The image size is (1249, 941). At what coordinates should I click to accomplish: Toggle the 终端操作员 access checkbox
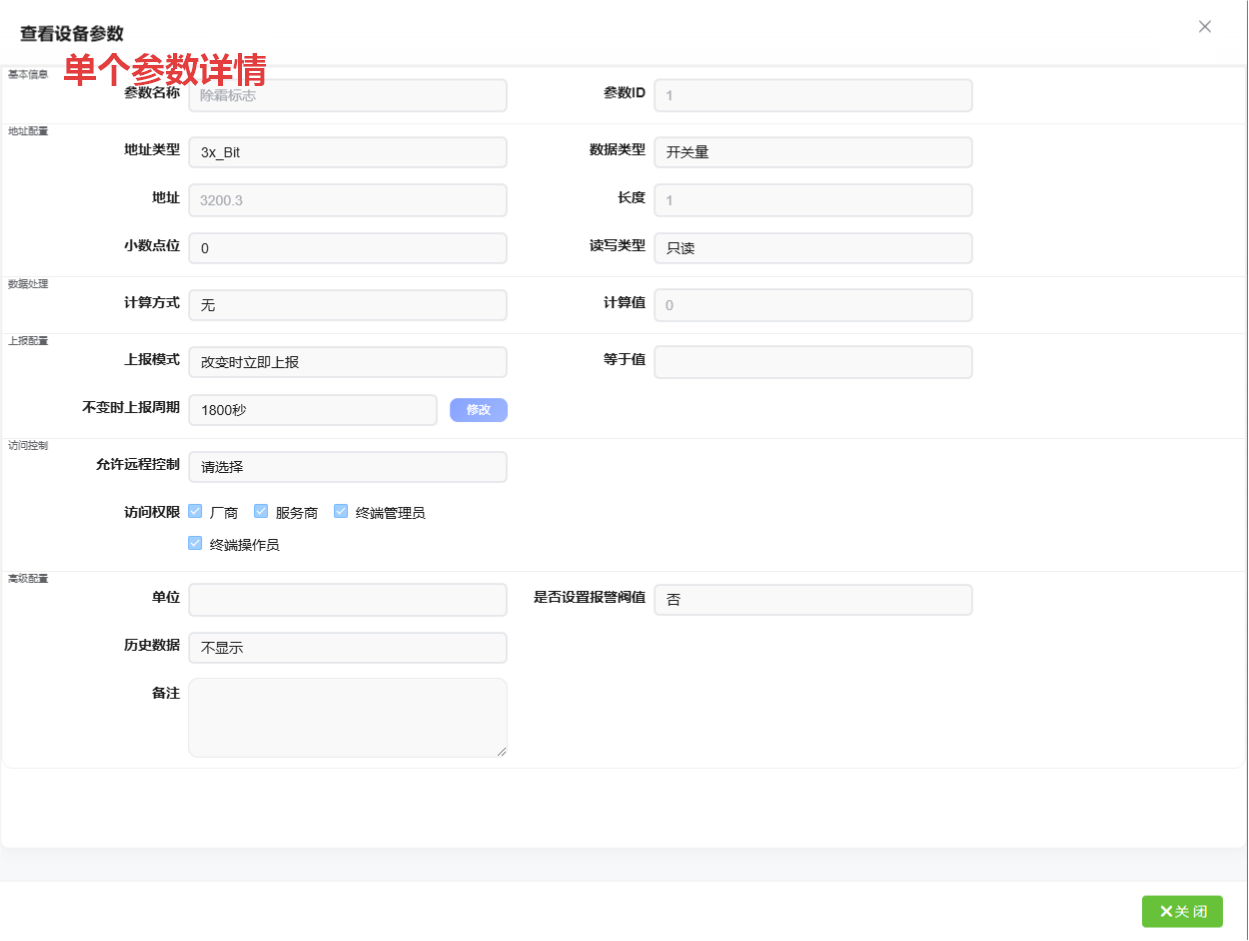[x=195, y=543]
